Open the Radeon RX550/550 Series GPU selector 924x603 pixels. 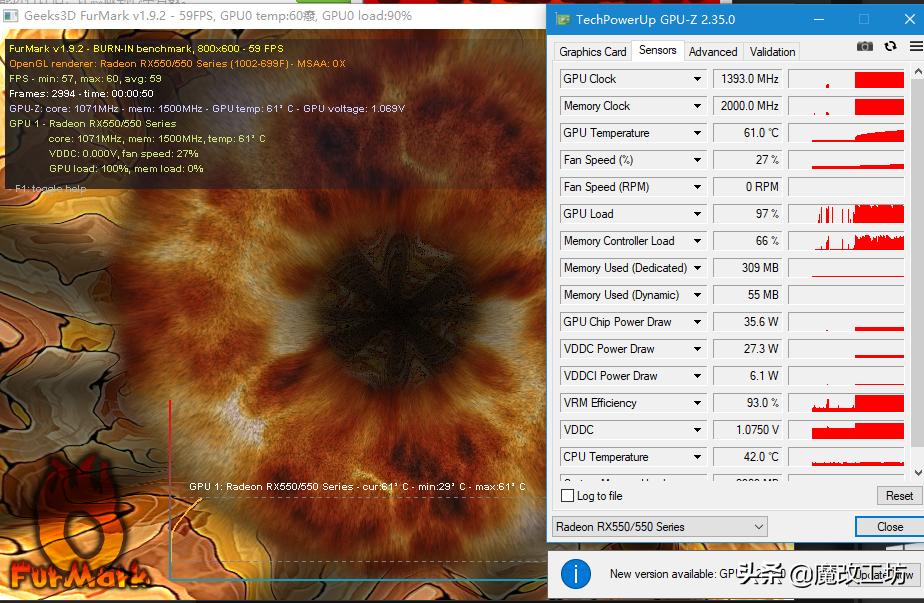660,526
